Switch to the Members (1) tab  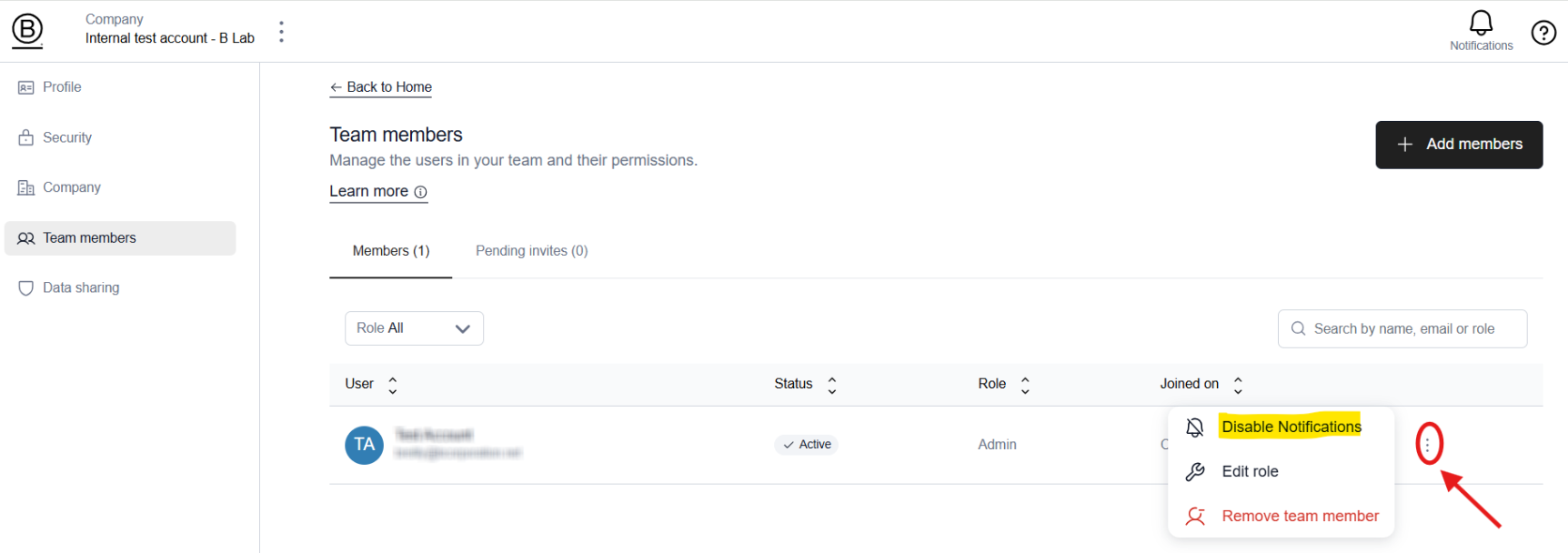tap(391, 251)
